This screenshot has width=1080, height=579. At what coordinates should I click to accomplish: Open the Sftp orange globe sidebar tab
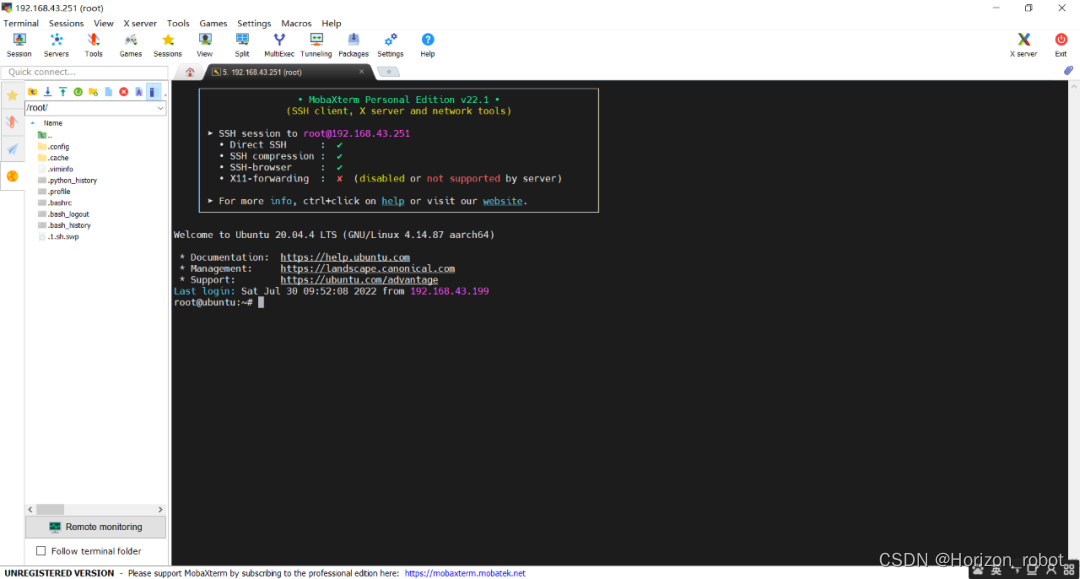click(x=12, y=176)
